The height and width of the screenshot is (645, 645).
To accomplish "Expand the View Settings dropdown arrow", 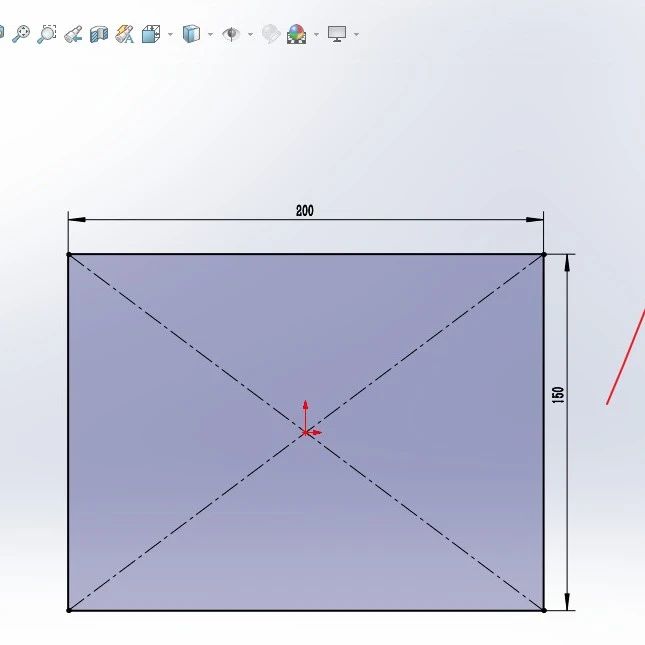I will (x=356, y=34).
